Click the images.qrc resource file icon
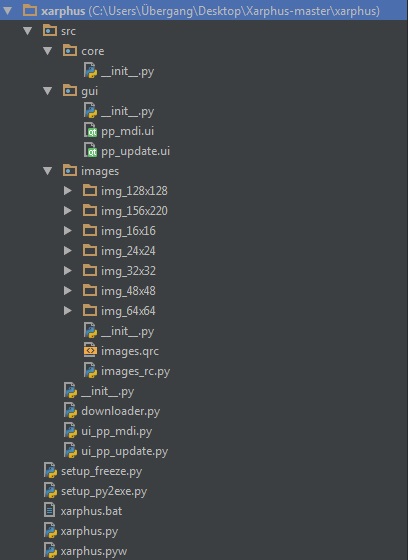This screenshot has width=408, height=560. pyautogui.click(x=90, y=351)
